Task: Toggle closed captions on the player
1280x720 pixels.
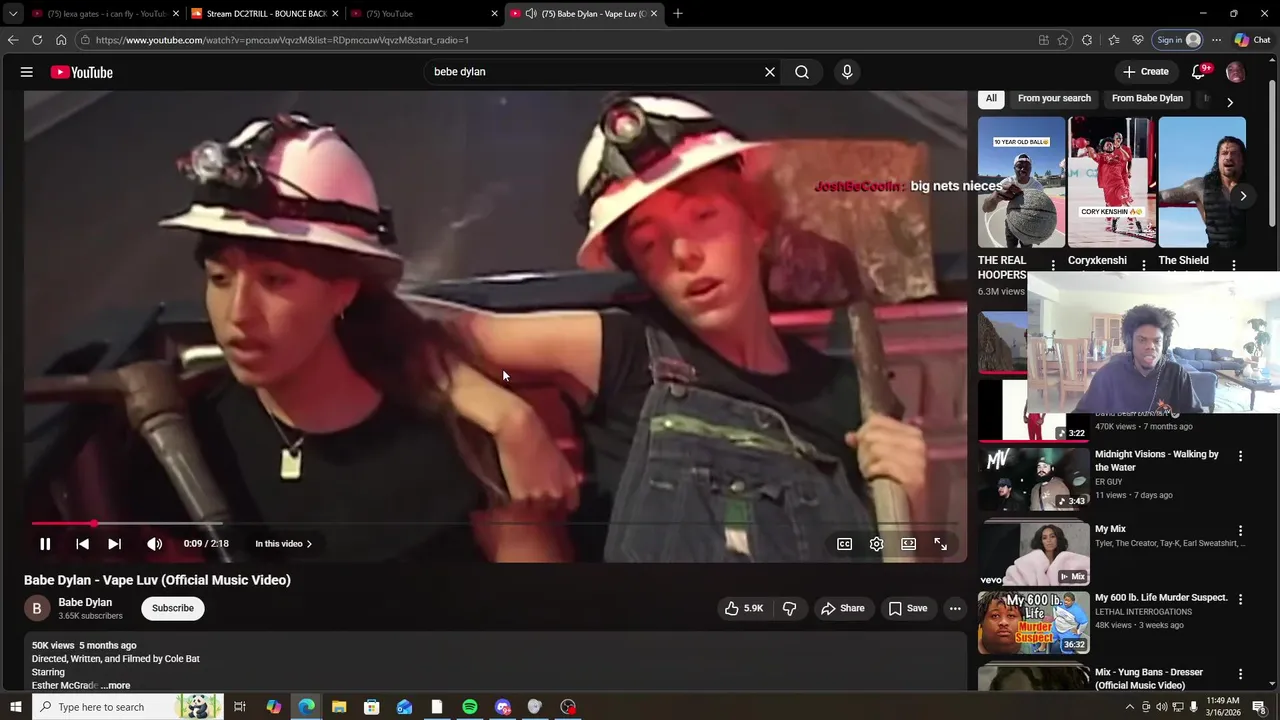Action: point(845,544)
